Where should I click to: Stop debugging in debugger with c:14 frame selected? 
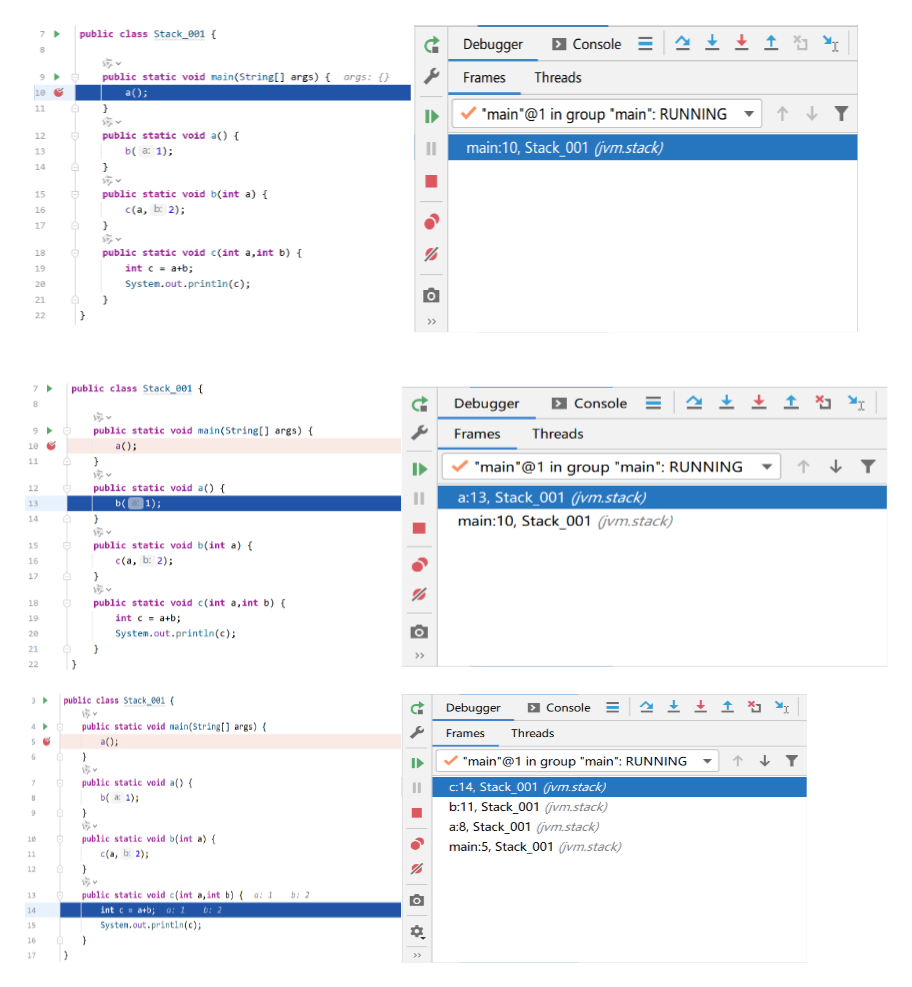click(x=417, y=813)
